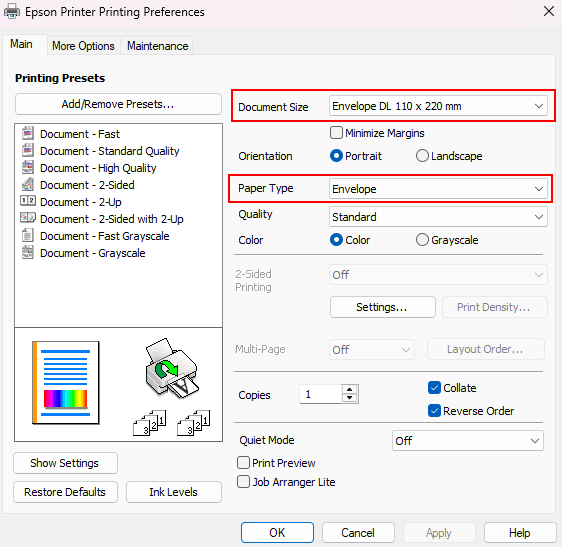This screenshot has height=547, width=562.
Task: Click the Document - 2-Sided preset icon
Action: coord(28,184)
